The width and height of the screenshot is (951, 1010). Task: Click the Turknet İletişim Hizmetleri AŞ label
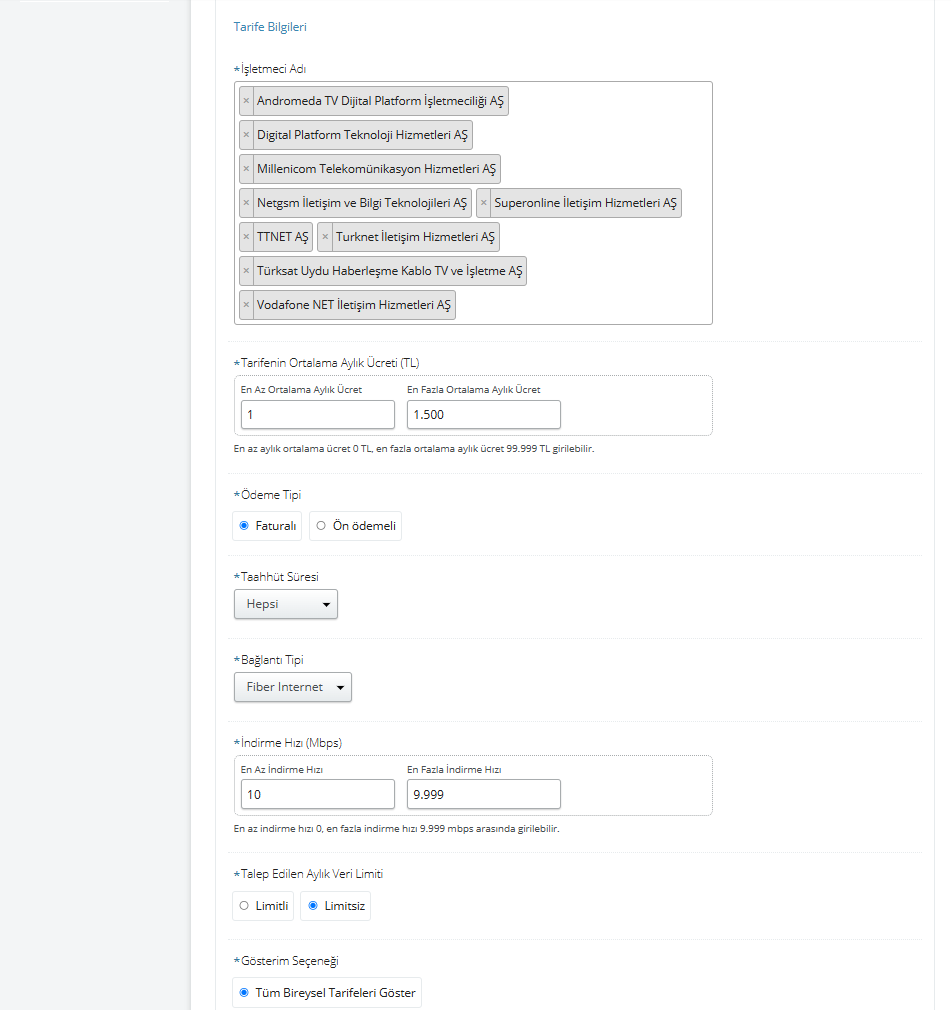(x=416, y=237)
